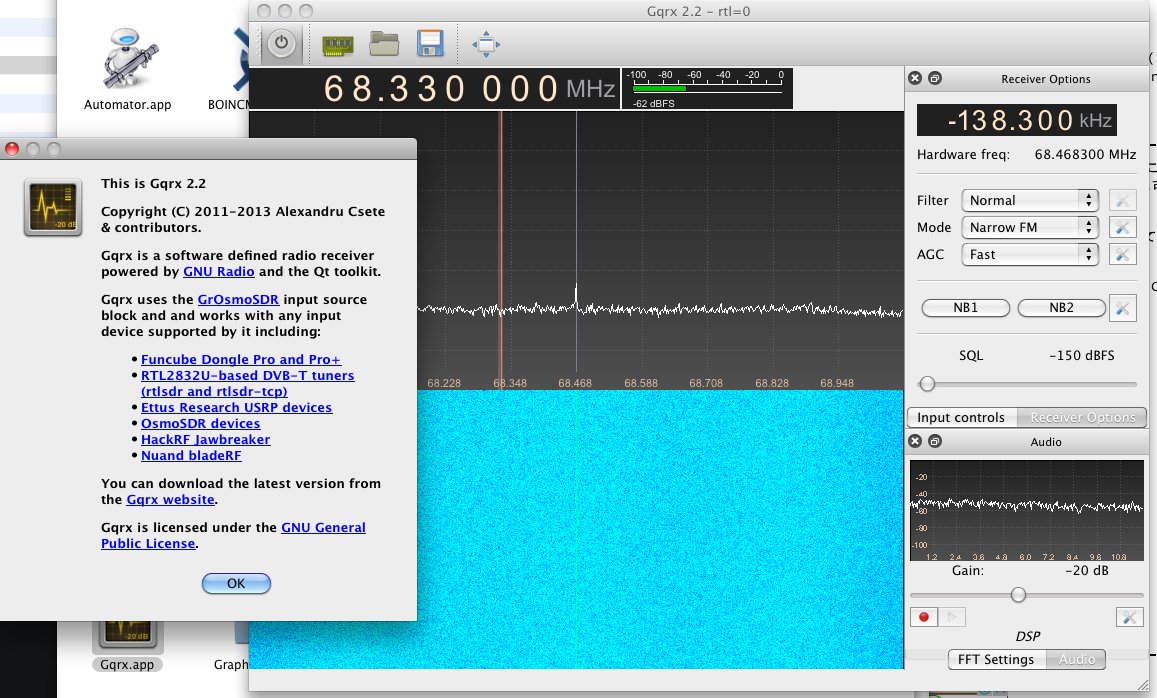
Task: Click the -138.300 kHz offset display
Action: tap(1017, 120)
